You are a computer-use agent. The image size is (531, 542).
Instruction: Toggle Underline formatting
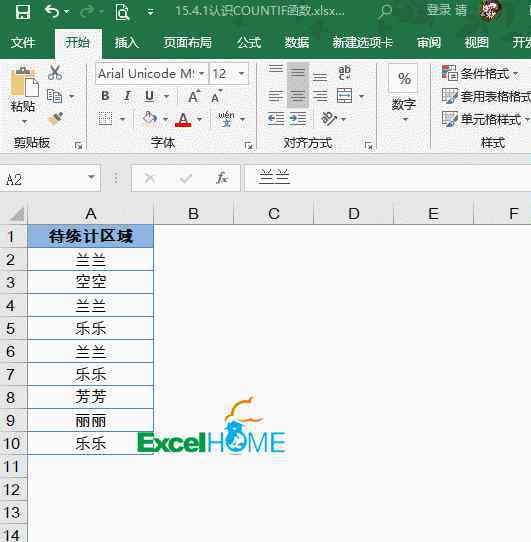pyautogui.click(x=149, y=96)
